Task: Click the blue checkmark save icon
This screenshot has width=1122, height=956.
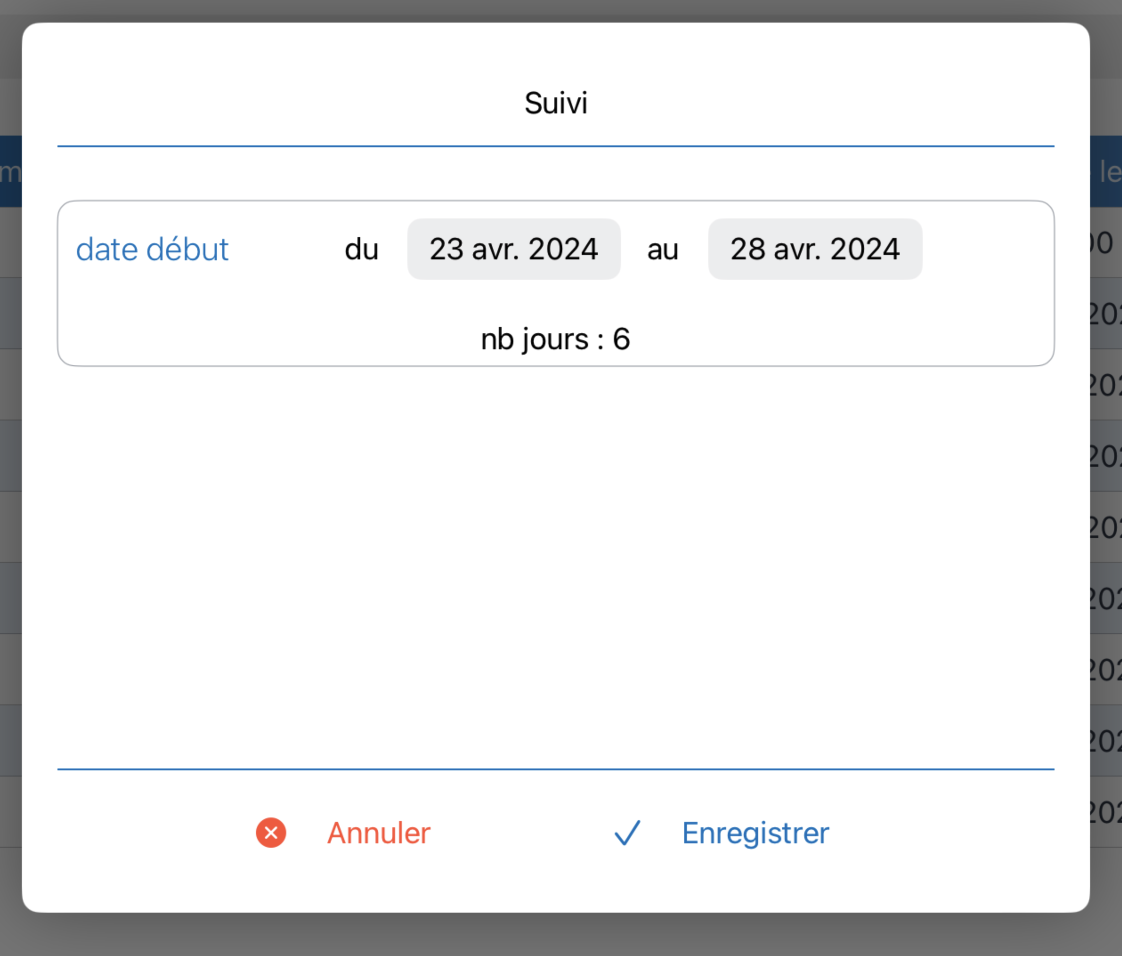Action: point(628,833)
